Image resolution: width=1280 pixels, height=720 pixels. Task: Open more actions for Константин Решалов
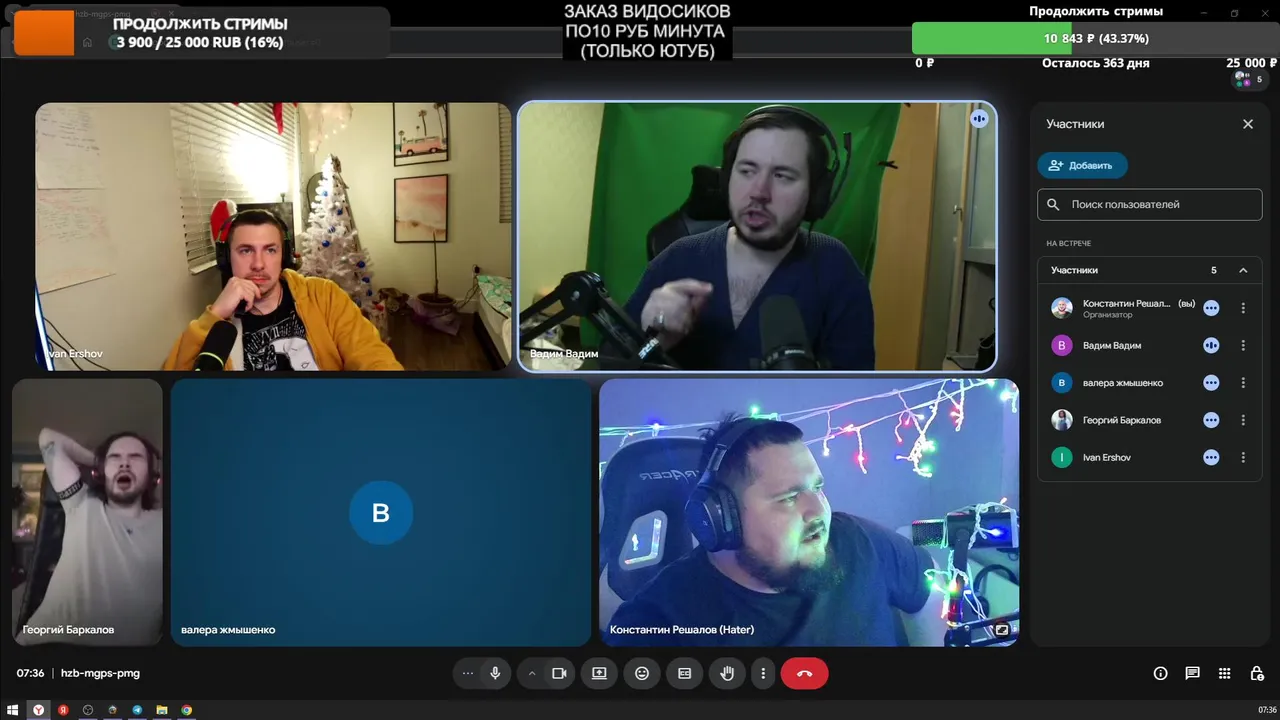[x=1243, y=308]
